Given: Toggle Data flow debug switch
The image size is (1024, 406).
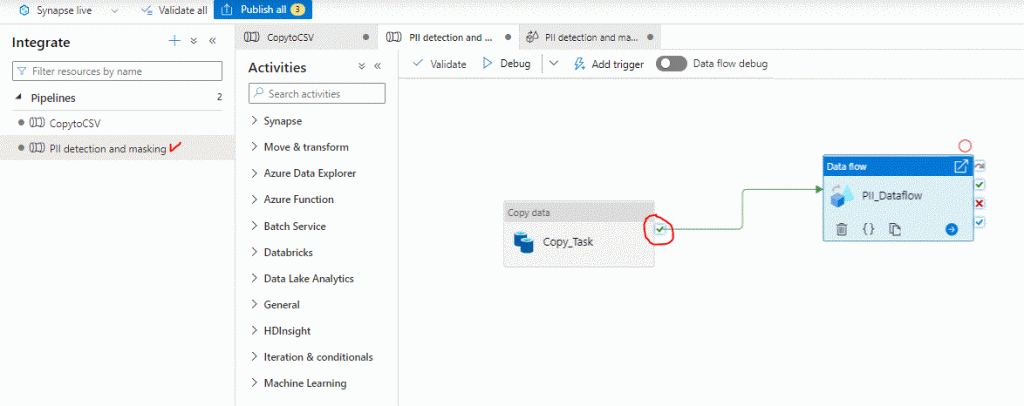Looking at the screenshot, I should (671, 63).
